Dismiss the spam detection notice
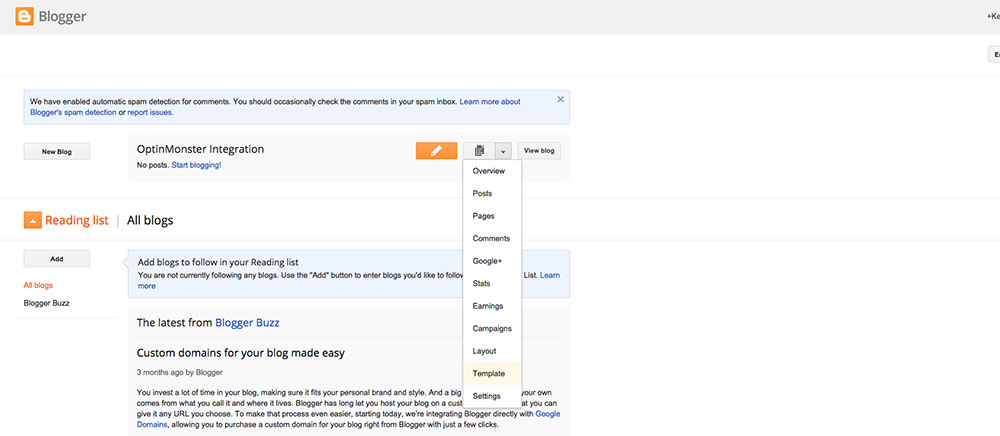Image resolution: width=1000 pixels, height=436 pixels. click(x=561, y=99)
